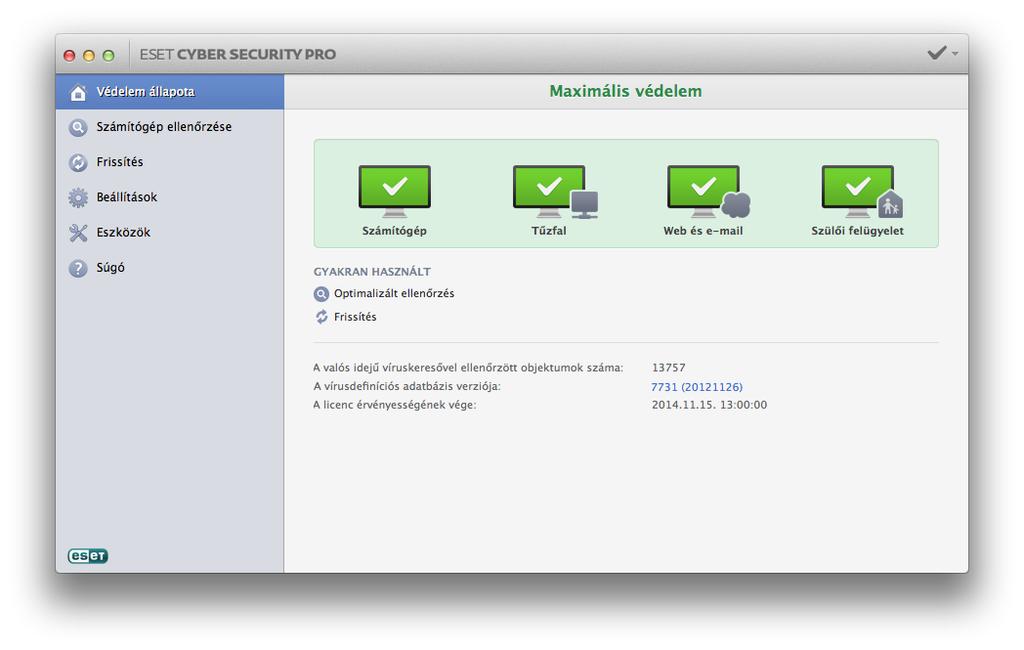Open the Súgó help section

click(170, 268)
